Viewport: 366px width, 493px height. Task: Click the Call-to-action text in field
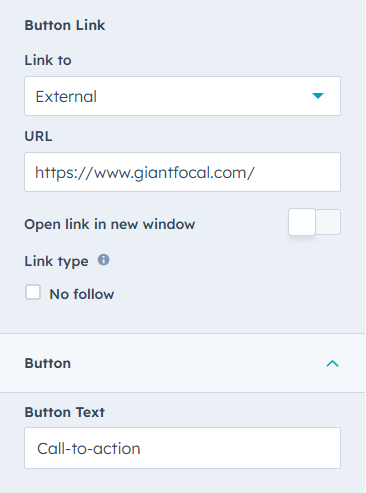click(89, 449)
